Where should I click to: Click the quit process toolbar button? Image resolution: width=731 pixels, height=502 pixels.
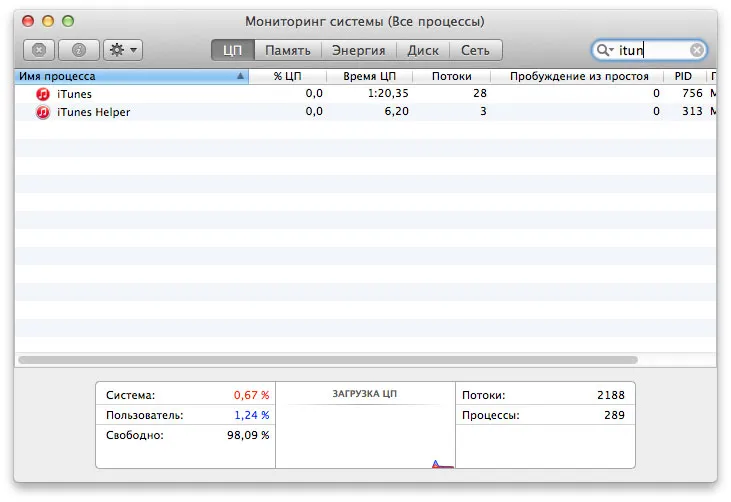click(x=39, y=50)
